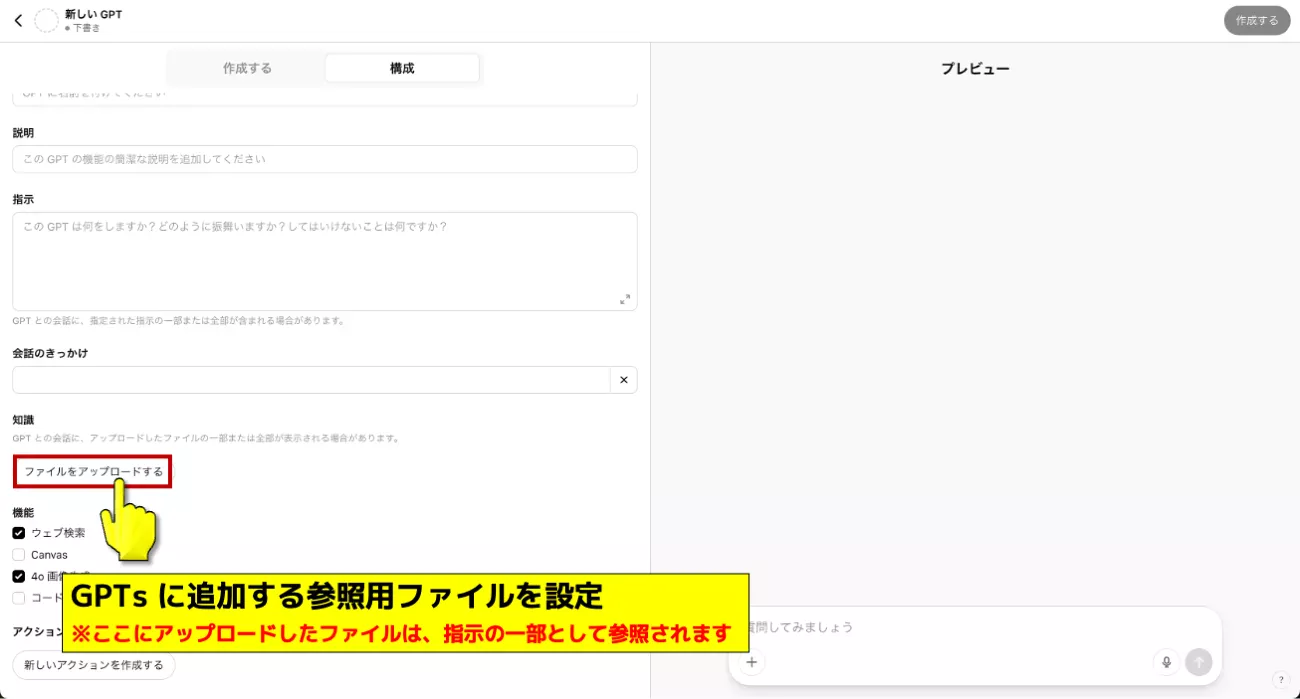Screen dimensions: 1300x699
Task: Click the send arrow button in the preview
Action: [1198, 661]
